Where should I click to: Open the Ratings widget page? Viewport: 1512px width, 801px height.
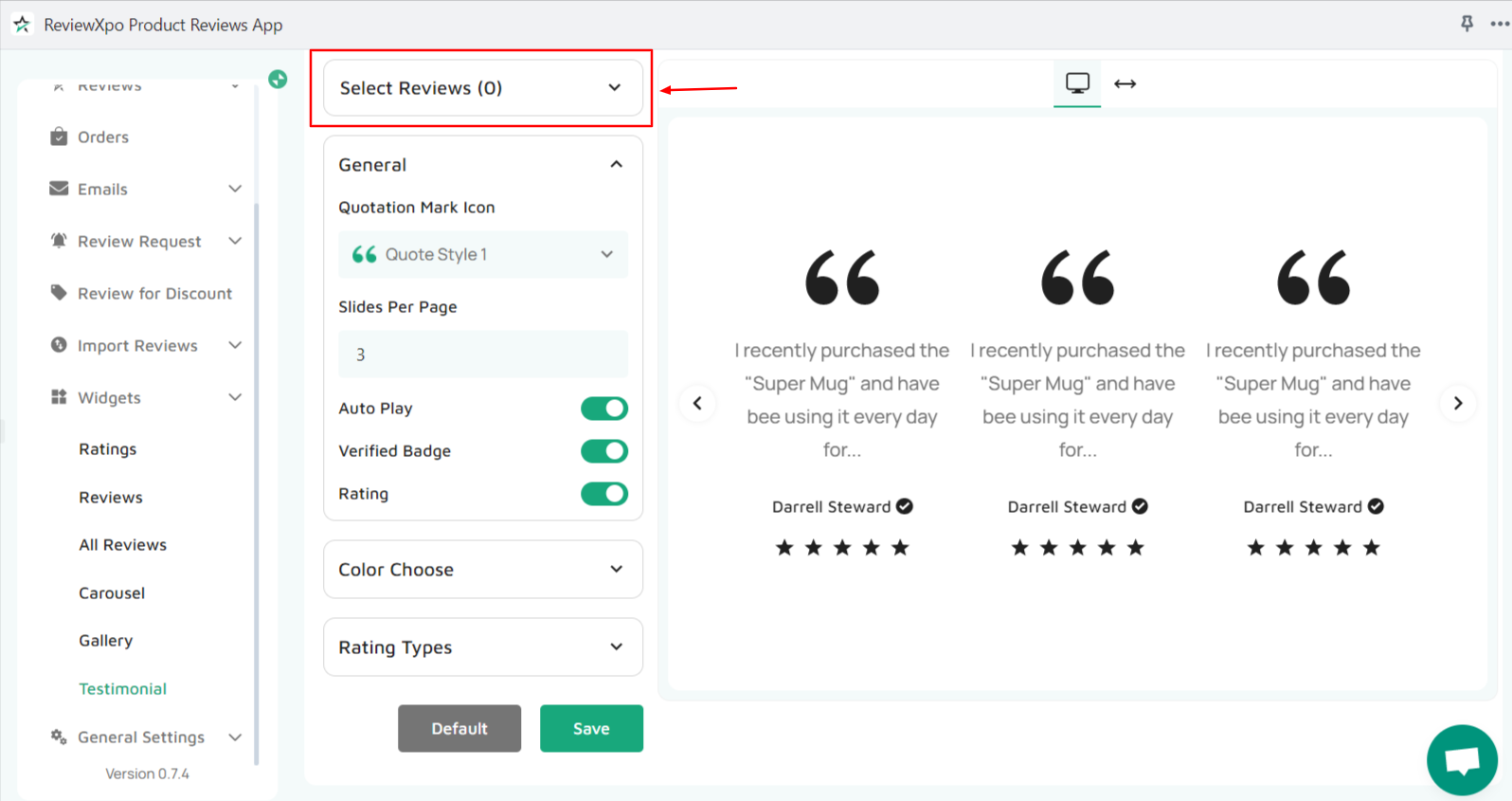click(108, 449)
